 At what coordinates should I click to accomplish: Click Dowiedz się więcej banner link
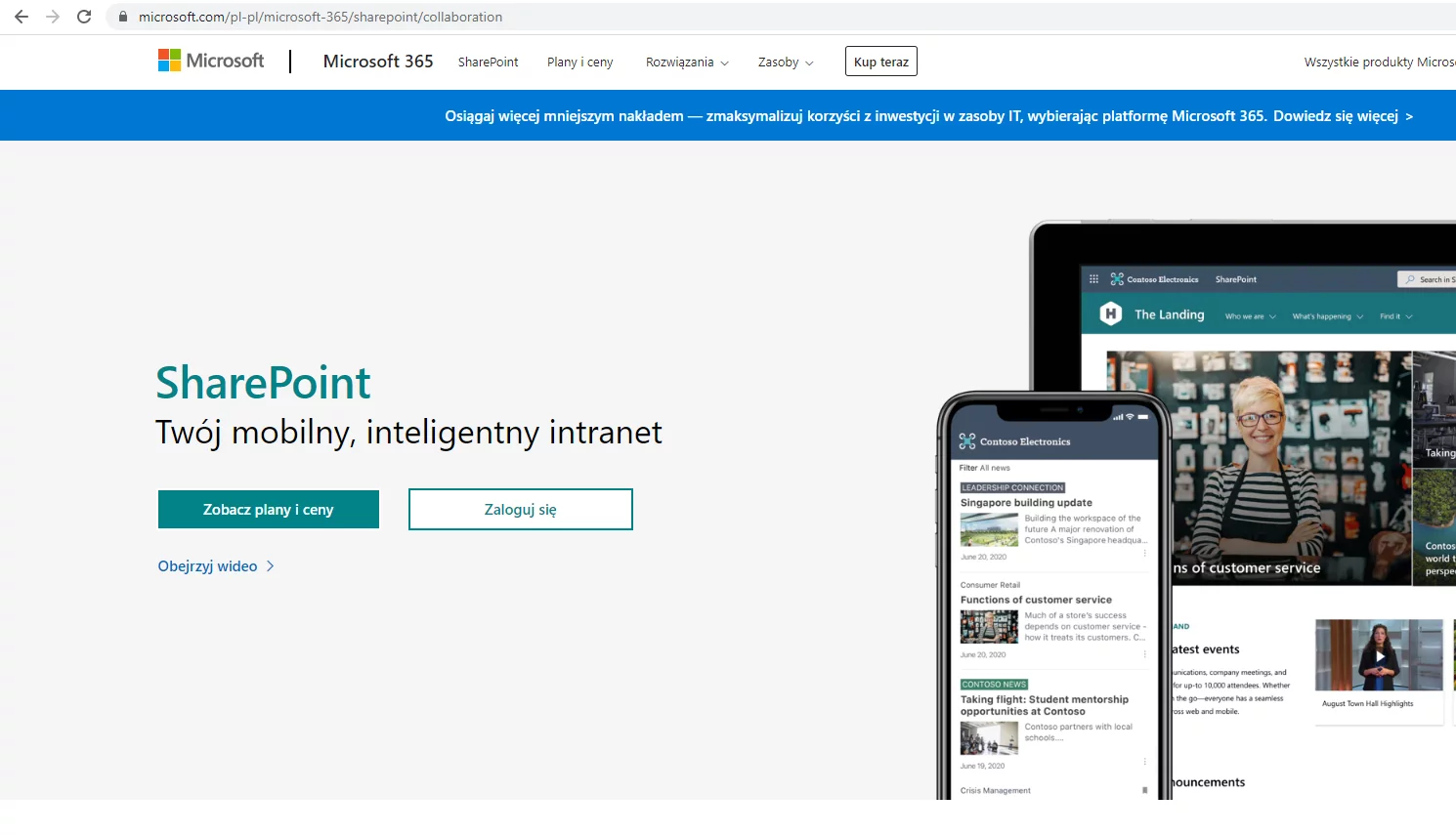click(1343, 116)
